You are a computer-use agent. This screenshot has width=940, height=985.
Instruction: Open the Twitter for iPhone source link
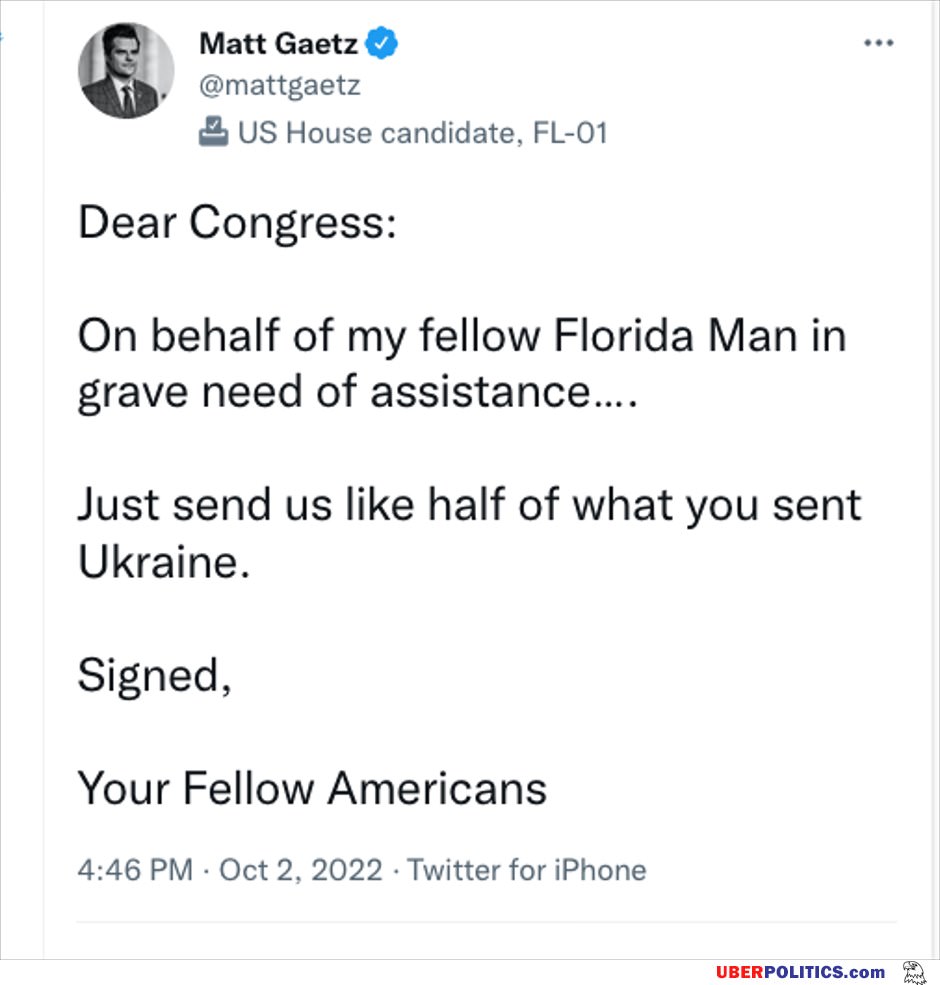point(527,869)
